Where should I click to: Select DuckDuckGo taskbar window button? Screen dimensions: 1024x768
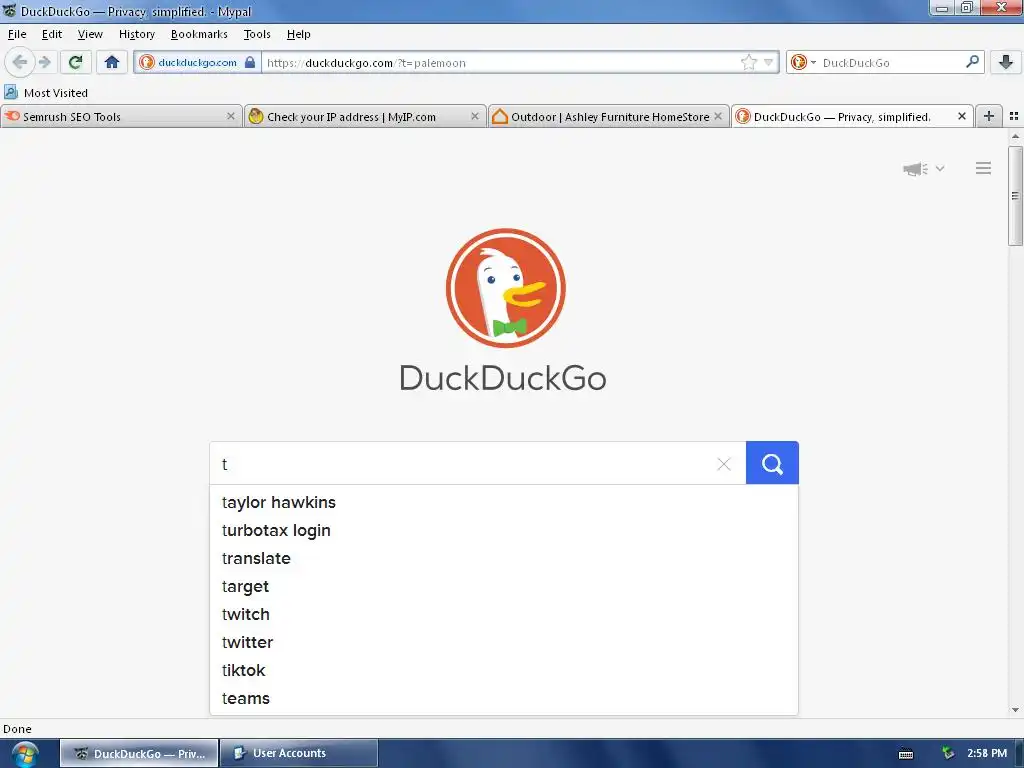pos(139,753)
